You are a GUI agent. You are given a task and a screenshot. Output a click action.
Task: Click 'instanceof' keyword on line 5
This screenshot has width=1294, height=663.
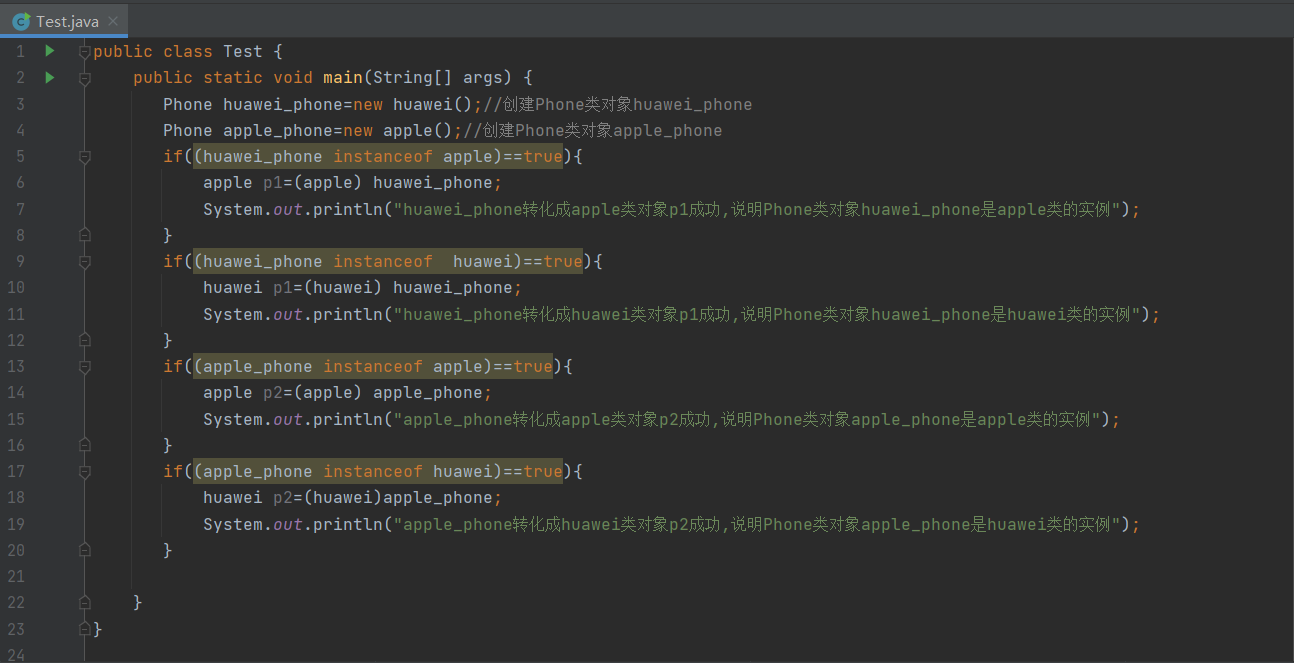pos(383,156)
